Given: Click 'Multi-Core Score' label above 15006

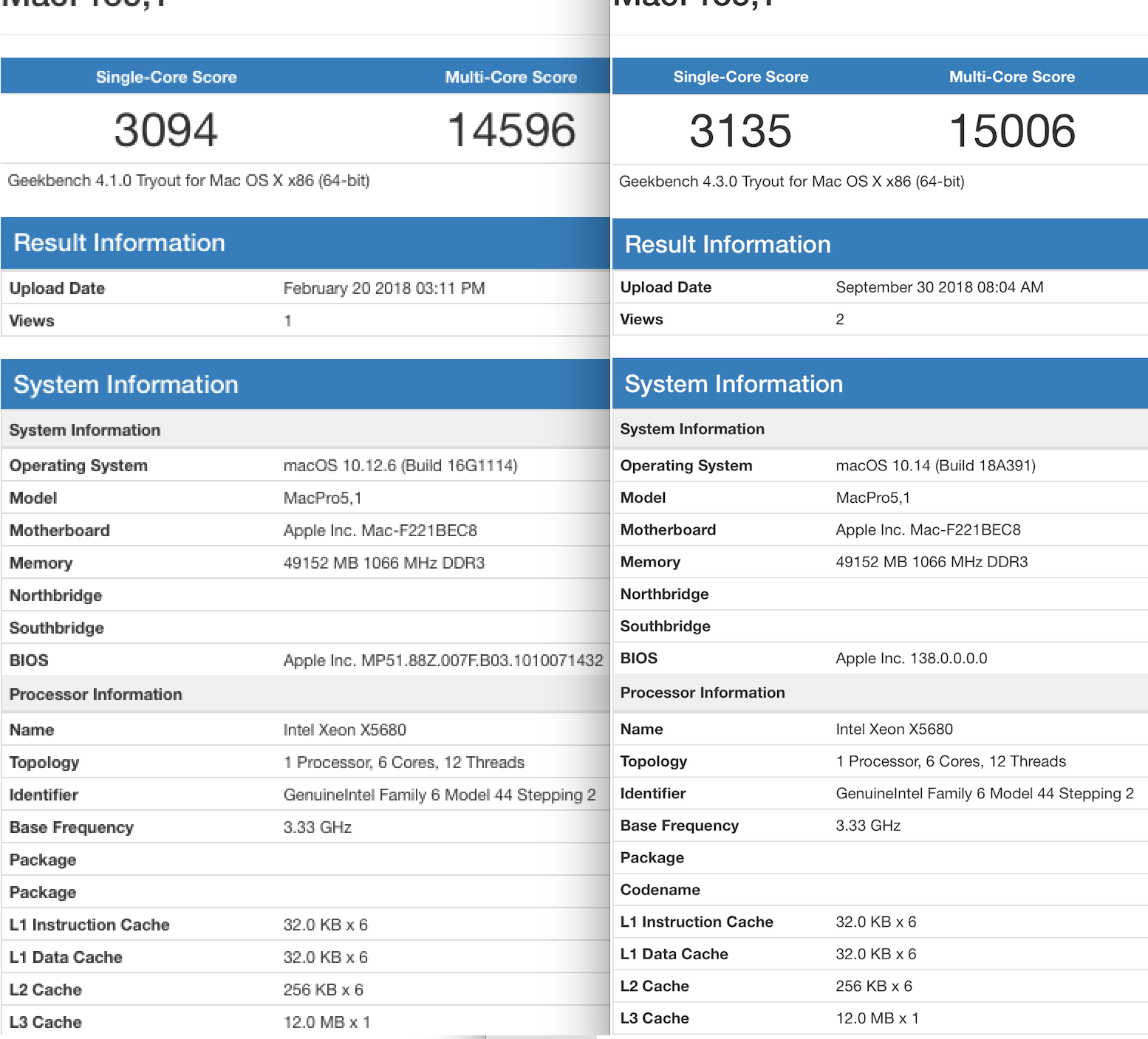Looking at the screenshot, I should pyautogui.click(x=1012, y=77).
